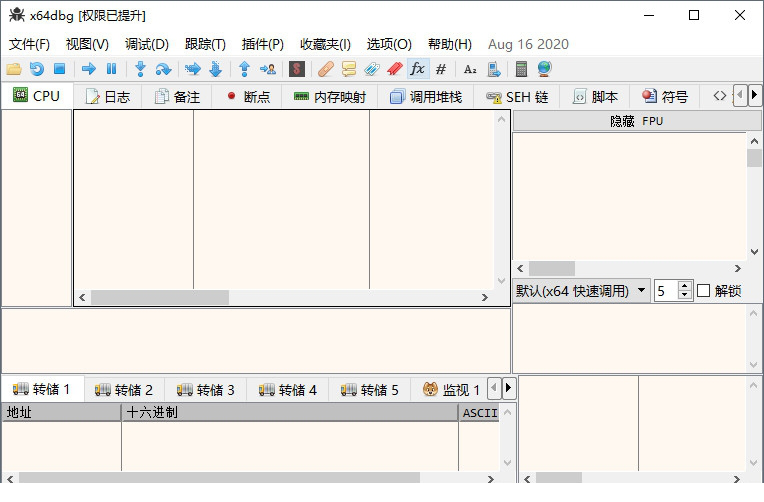The height and width of the screenshot is (502, 764).
Task: Switch to the SEH 链 tab
Action: [x=517, y=97]
